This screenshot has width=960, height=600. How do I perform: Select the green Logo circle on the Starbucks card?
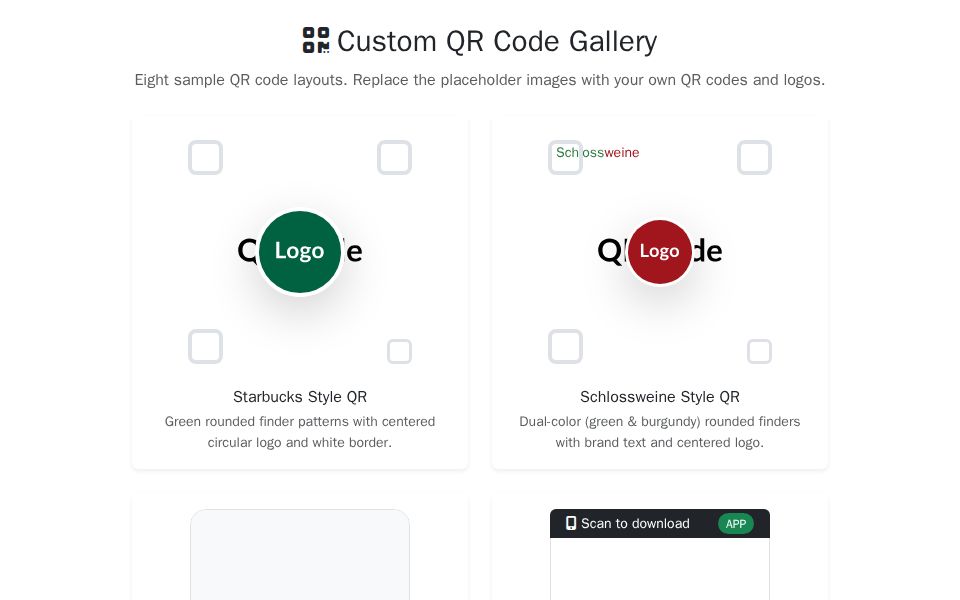pos(300,252)
